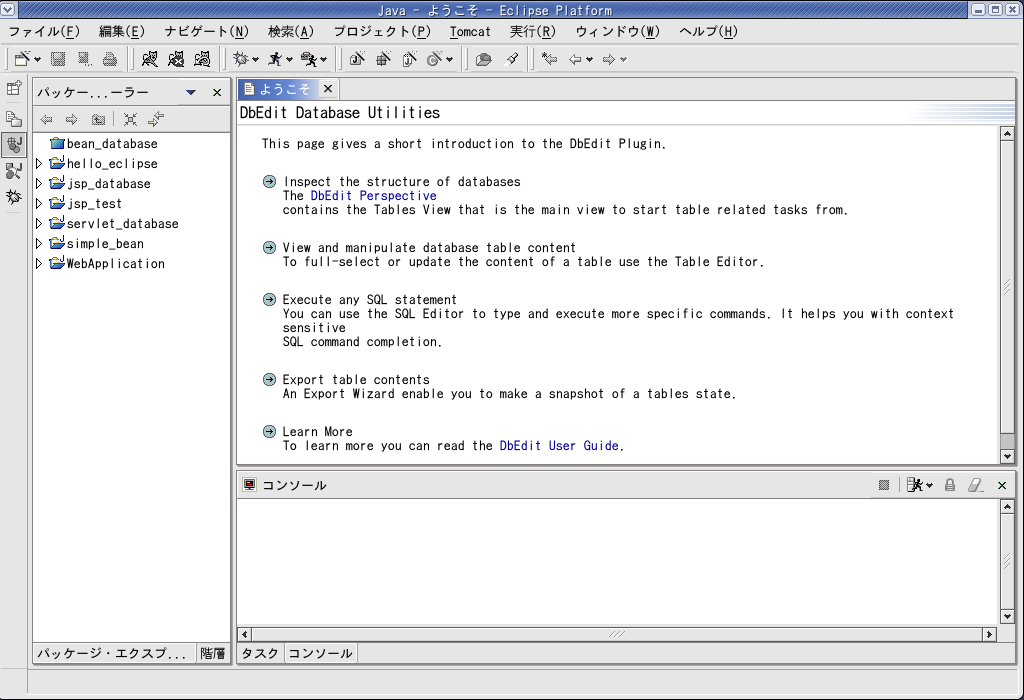Open the ヘルプ(H) menu
This screenshot has height=700, width=1024.
[x=708, y=31]
